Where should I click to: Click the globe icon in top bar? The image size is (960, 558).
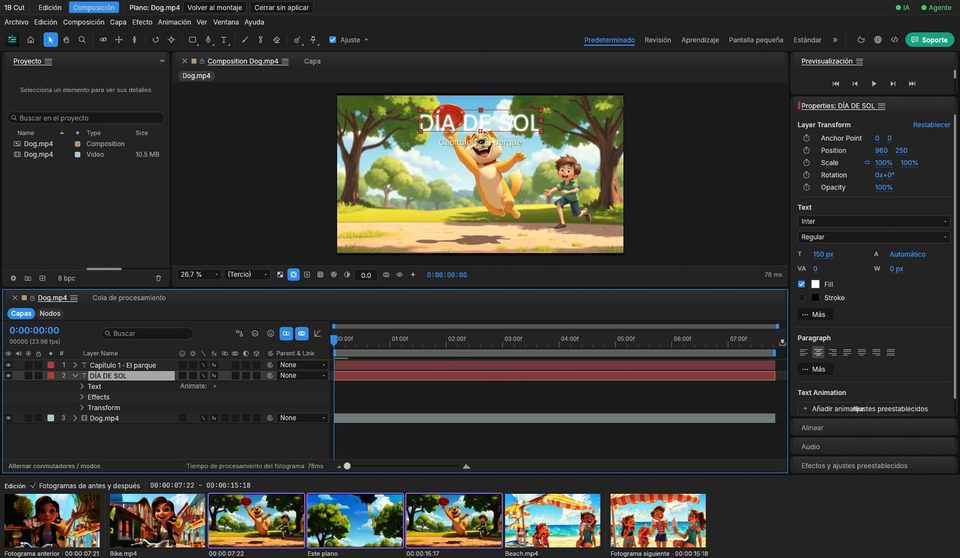pyautogui.click(x=878, y=40)
